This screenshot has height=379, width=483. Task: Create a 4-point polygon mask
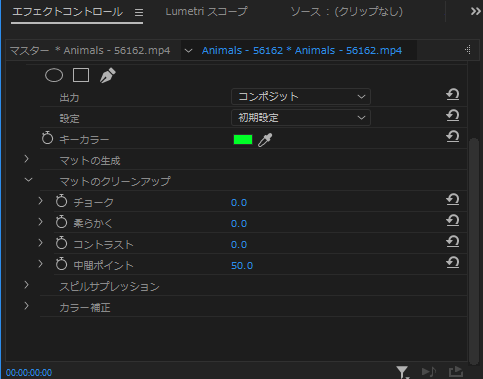click(x=81, y=75)
